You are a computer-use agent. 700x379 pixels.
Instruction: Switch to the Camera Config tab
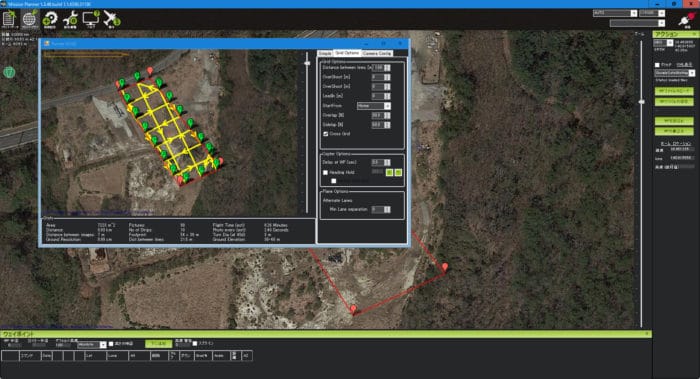pos(377,53)
